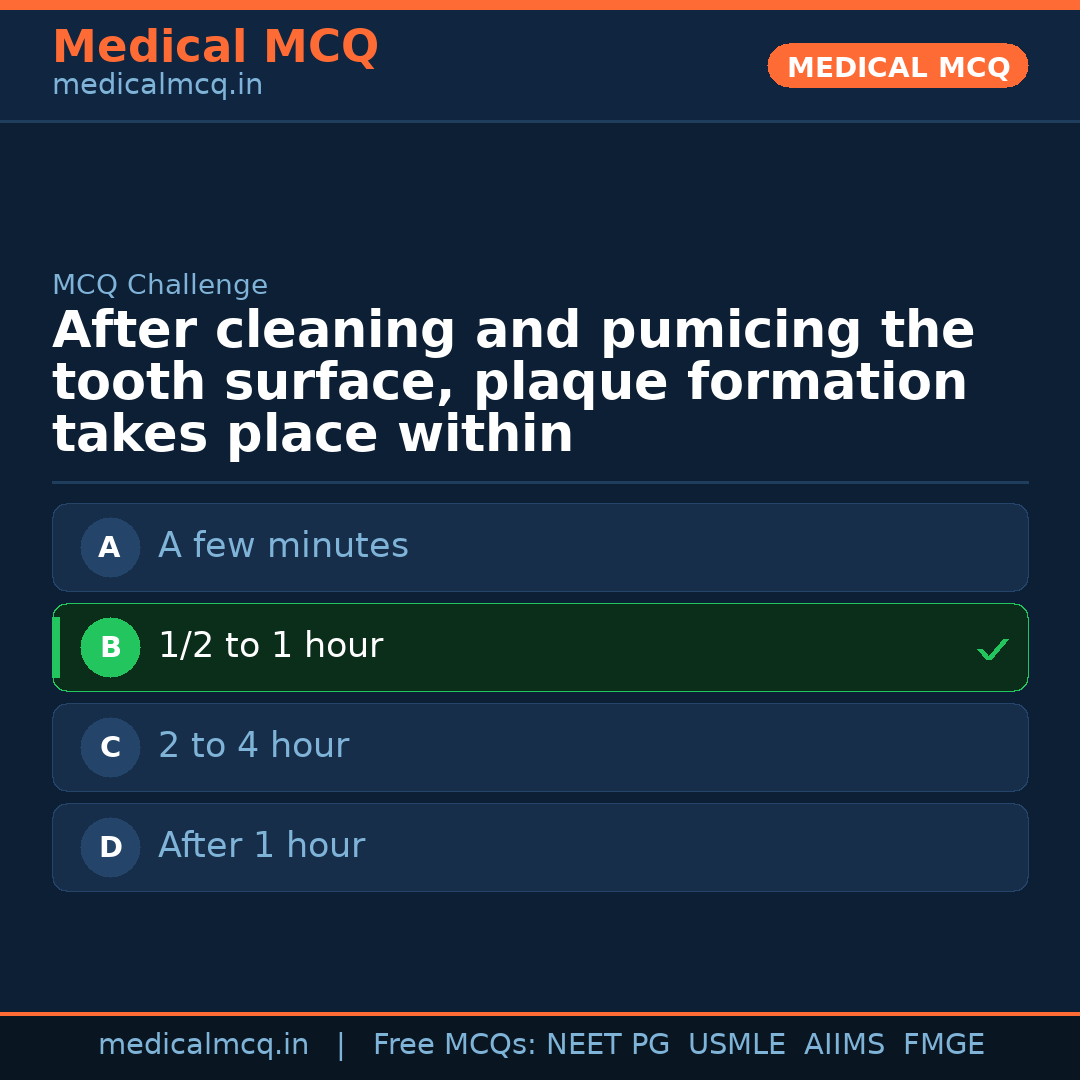Select the circular C option badge

[x=110, y=747]
